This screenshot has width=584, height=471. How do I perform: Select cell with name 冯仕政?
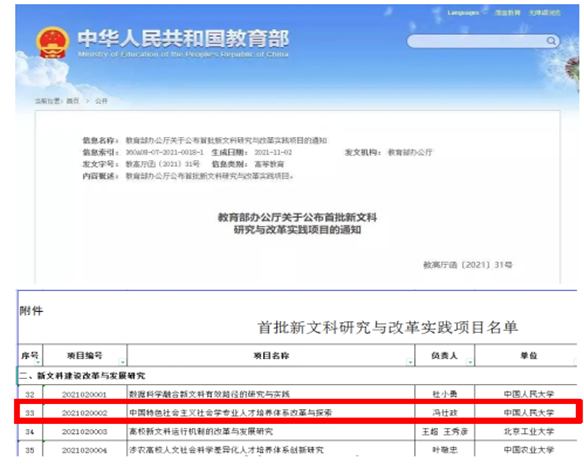tap(445, 413)
